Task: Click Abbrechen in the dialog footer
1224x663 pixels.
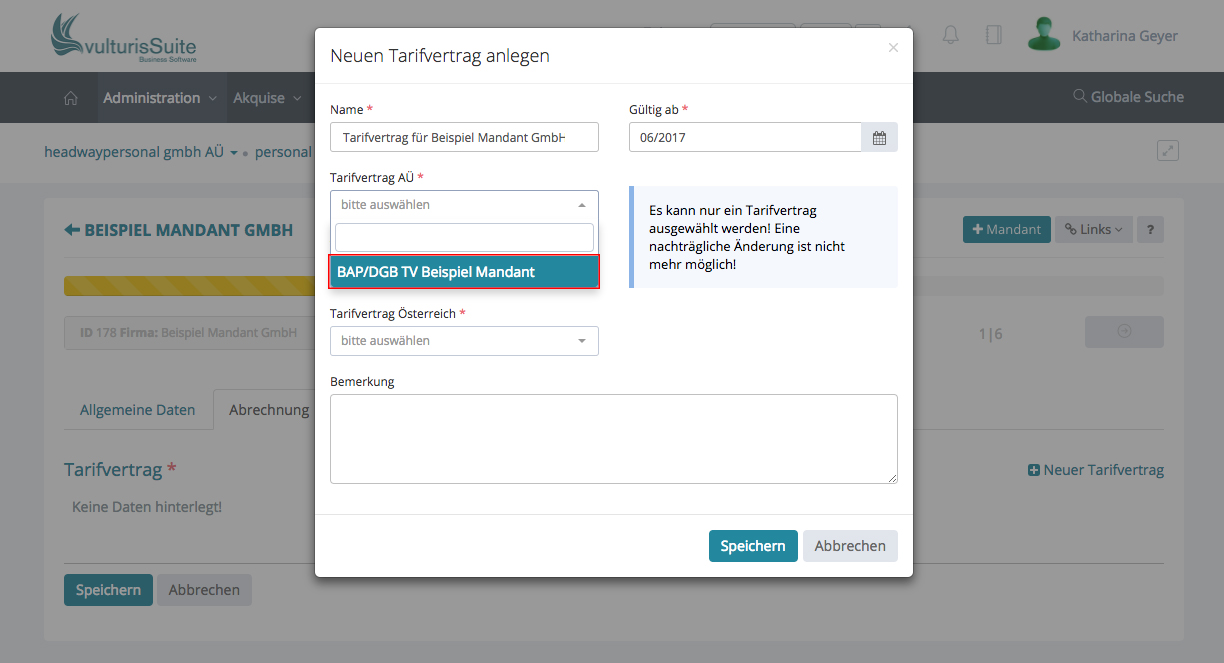Action: click(x=850, y=546)
